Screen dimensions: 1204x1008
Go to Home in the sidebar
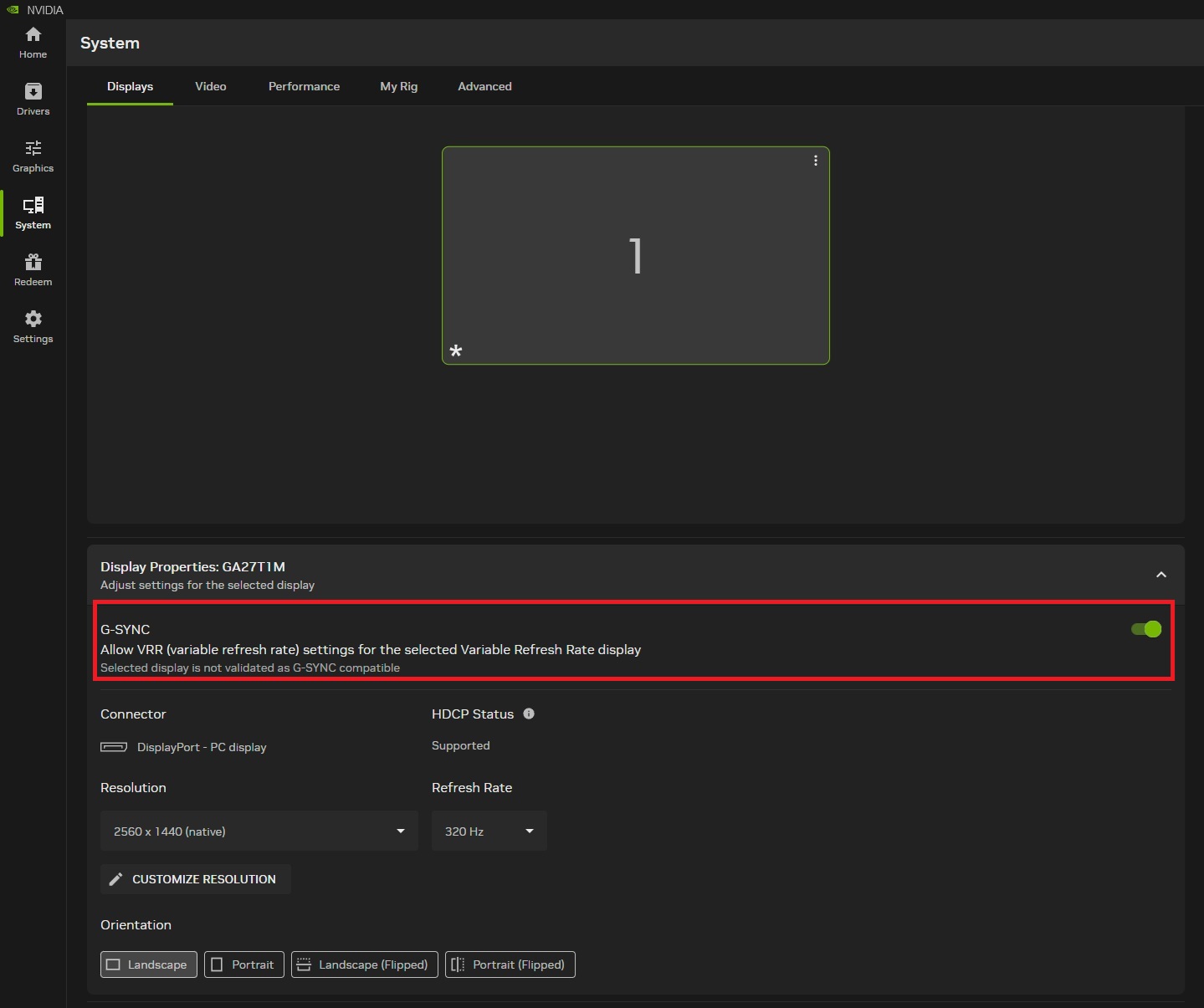(x=33, y=43)
